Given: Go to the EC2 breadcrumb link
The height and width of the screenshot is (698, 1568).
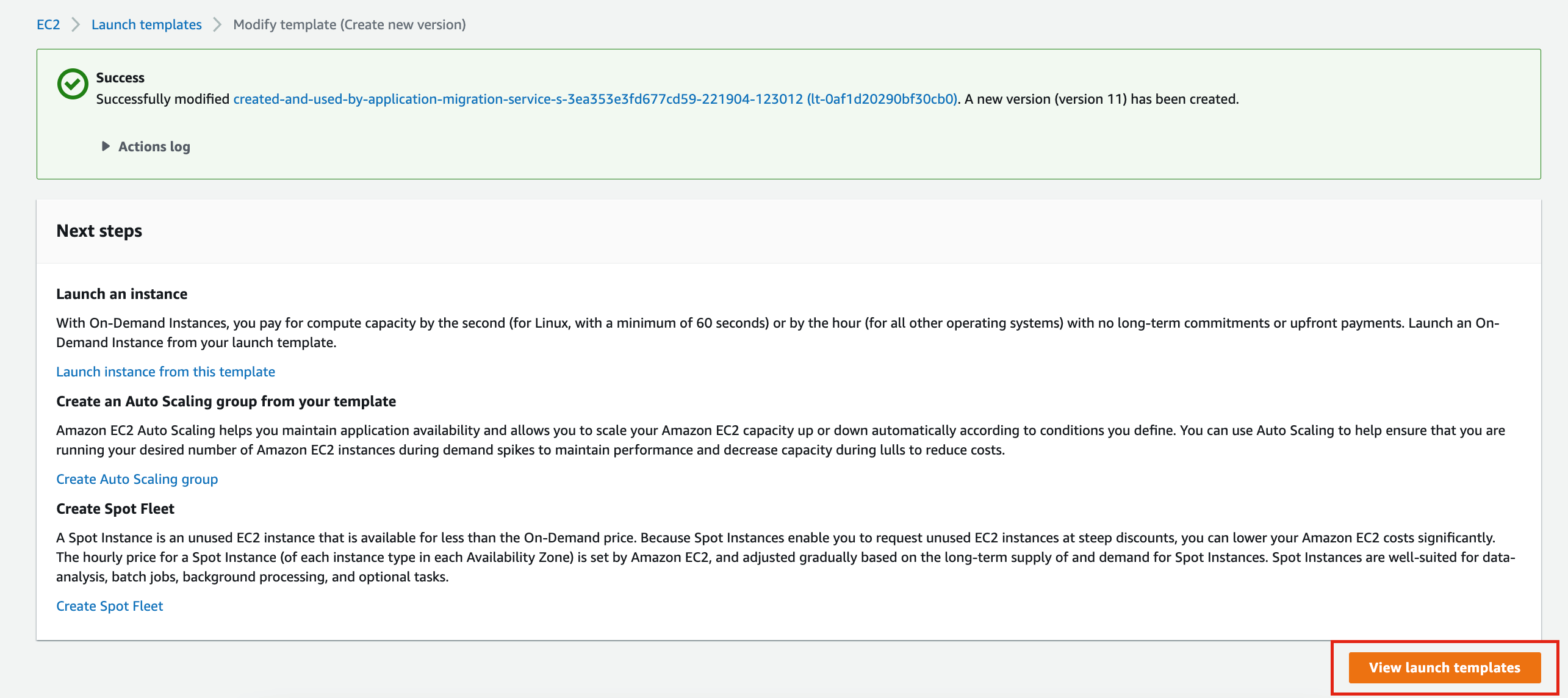Looking at the screenshot, I should click(x=48, y=24).
